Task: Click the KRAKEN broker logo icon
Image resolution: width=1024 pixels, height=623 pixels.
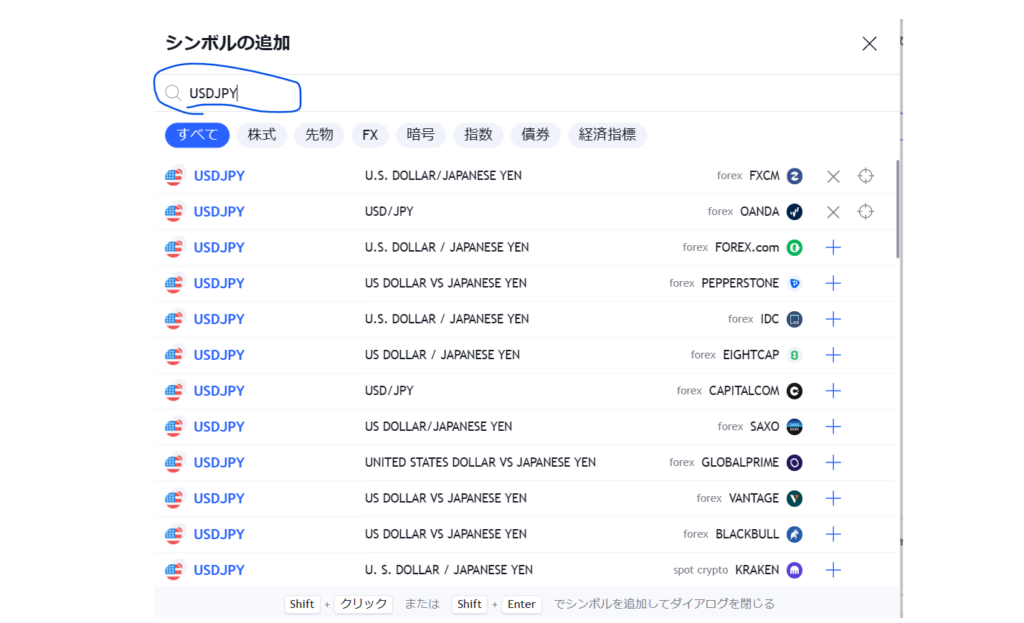Action: point(795,570)
